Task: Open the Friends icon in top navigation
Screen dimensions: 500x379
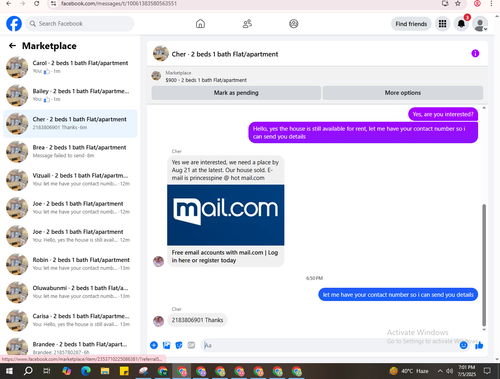Action: (x=247, y=24)
